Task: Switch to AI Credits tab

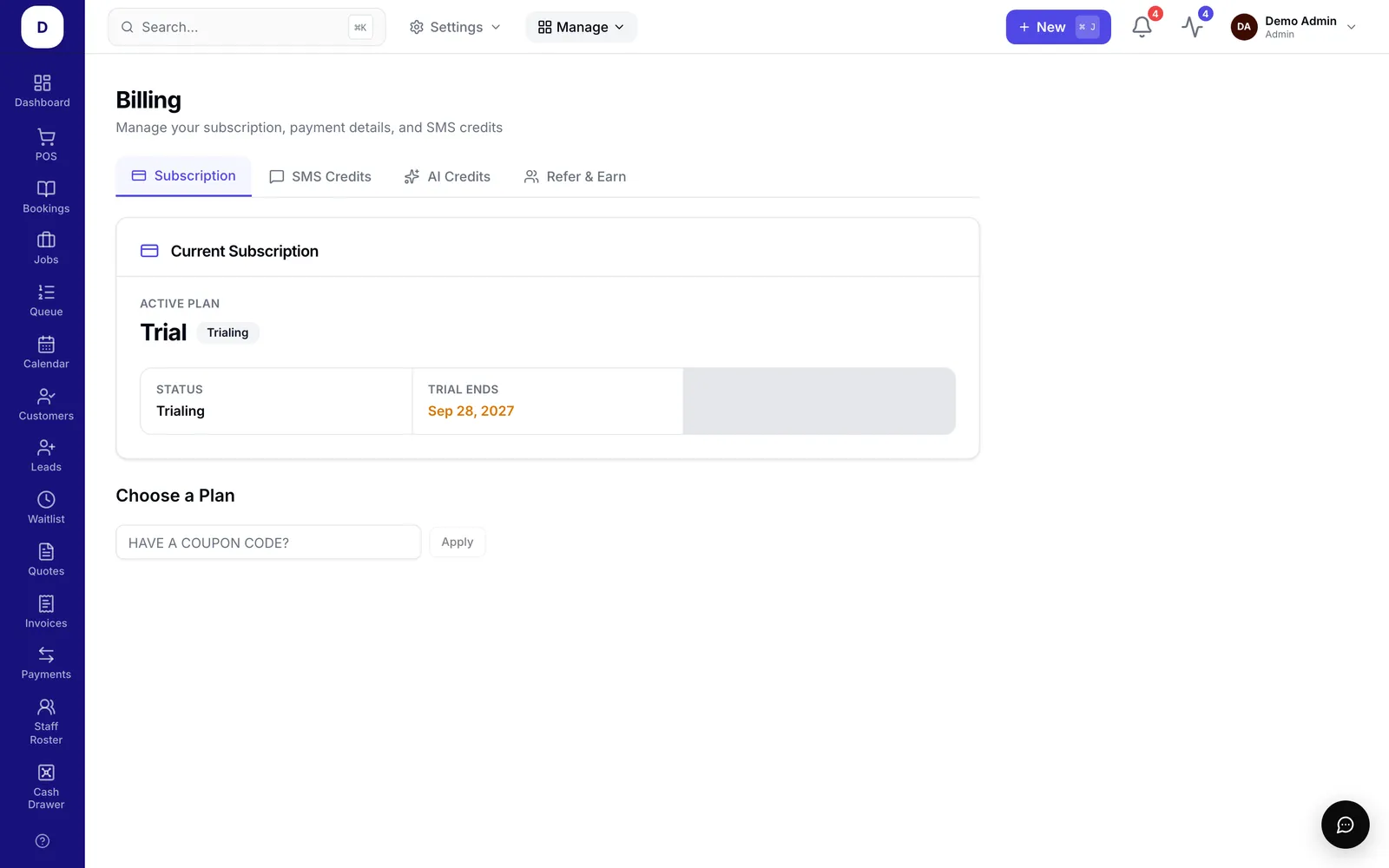Action: [447, 177]
